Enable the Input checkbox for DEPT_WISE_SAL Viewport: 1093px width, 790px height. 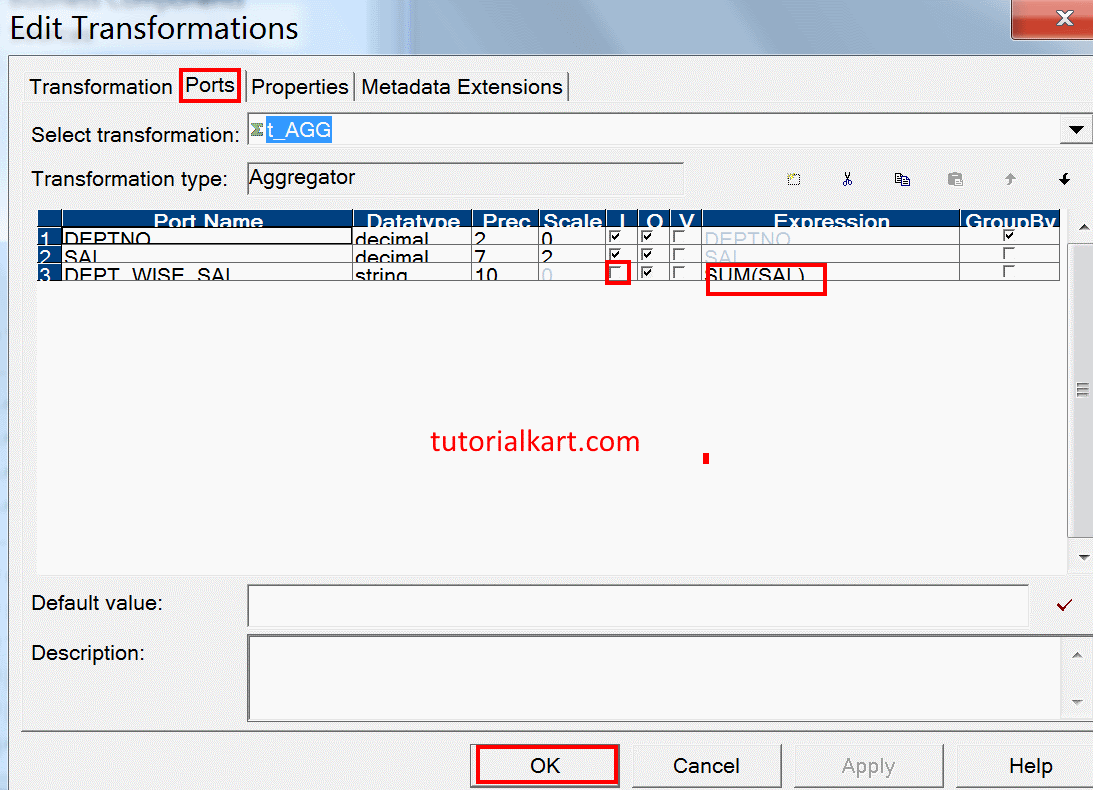[x=617, y=271]
